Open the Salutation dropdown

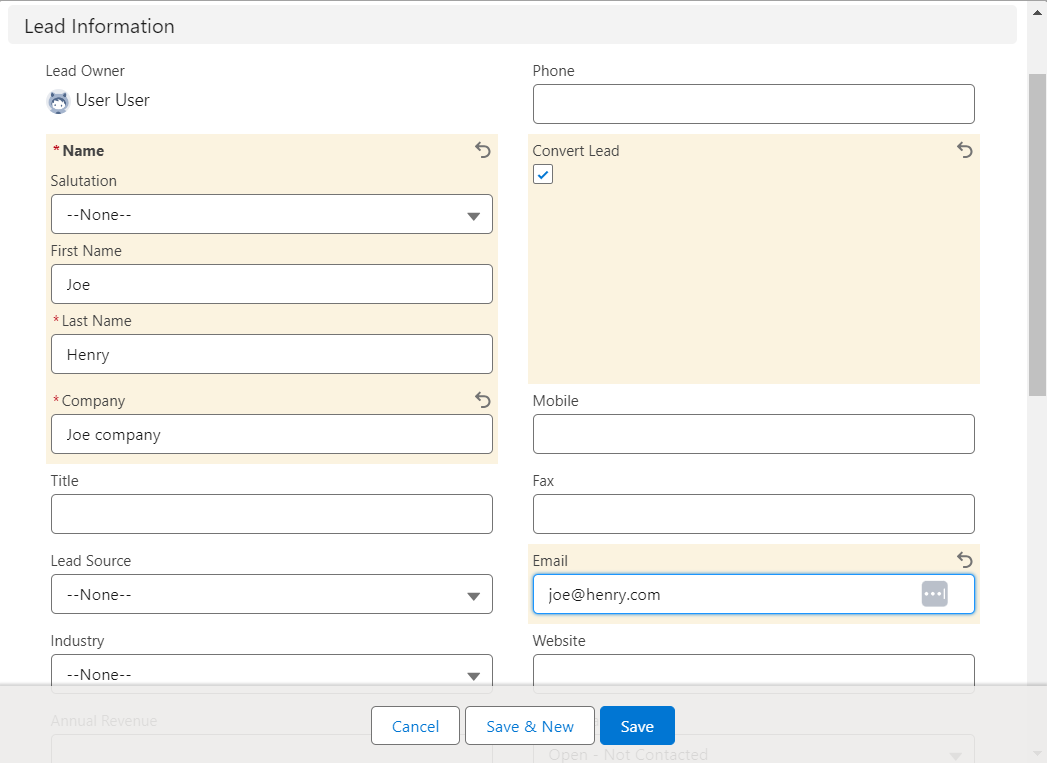pyautogui.click(x=271, y=214)
